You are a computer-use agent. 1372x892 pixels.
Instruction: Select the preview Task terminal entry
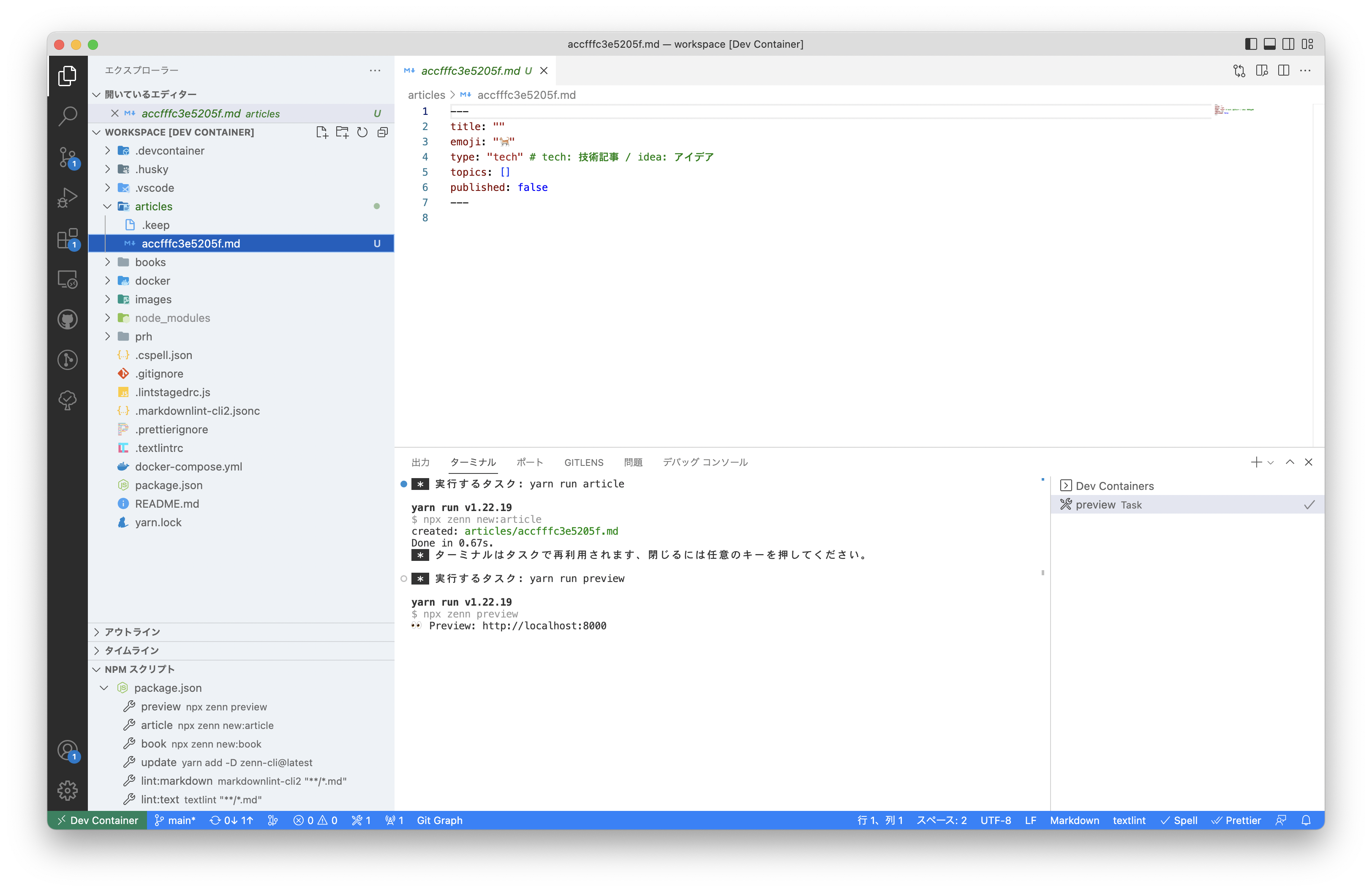pyautogui.click(x=1187, y=505)
